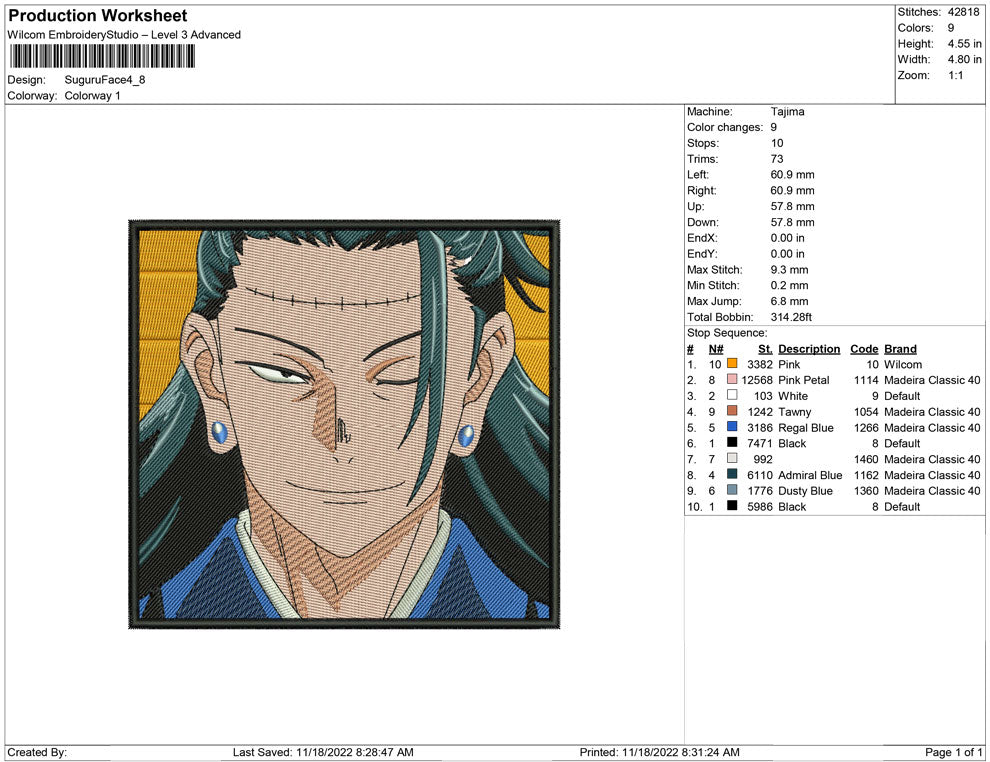Click the Max Jump value '6.8 mm'
The width and height of the screenshot is (990, 762).
(x=789, y=301)
